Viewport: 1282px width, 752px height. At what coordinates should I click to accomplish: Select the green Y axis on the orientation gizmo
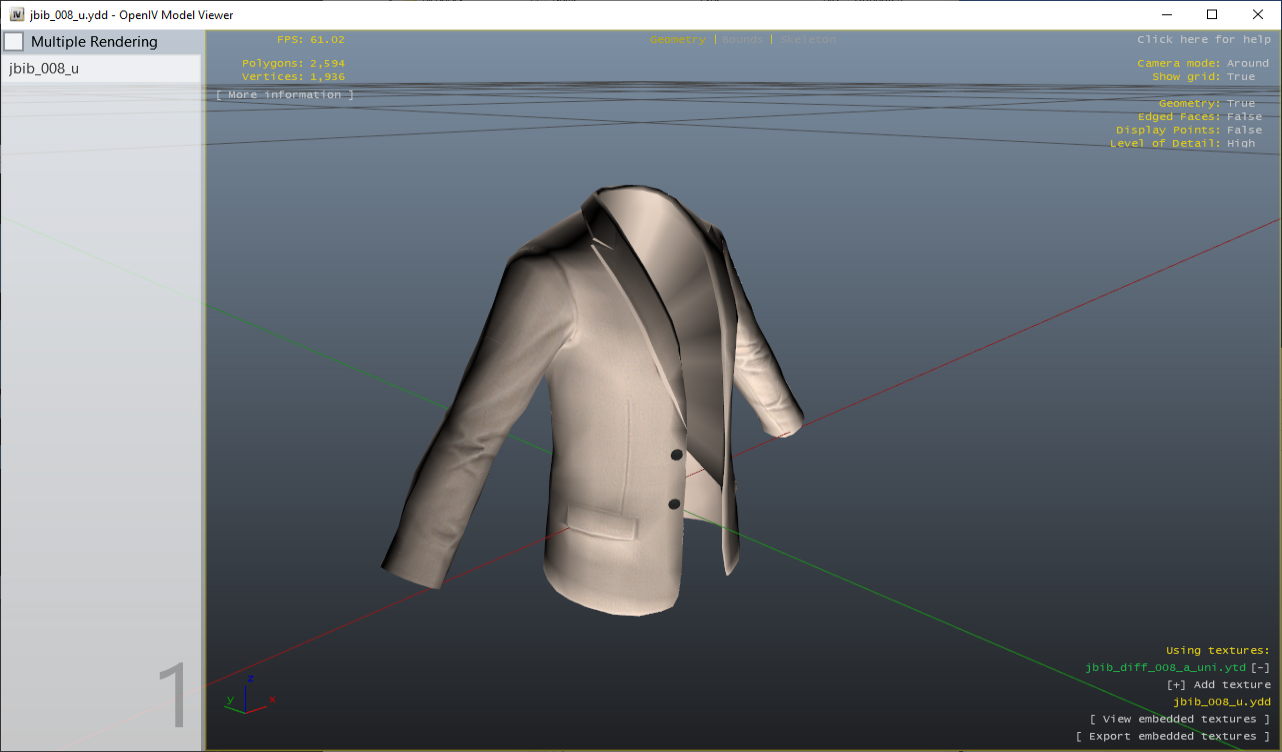pos(229,700)
